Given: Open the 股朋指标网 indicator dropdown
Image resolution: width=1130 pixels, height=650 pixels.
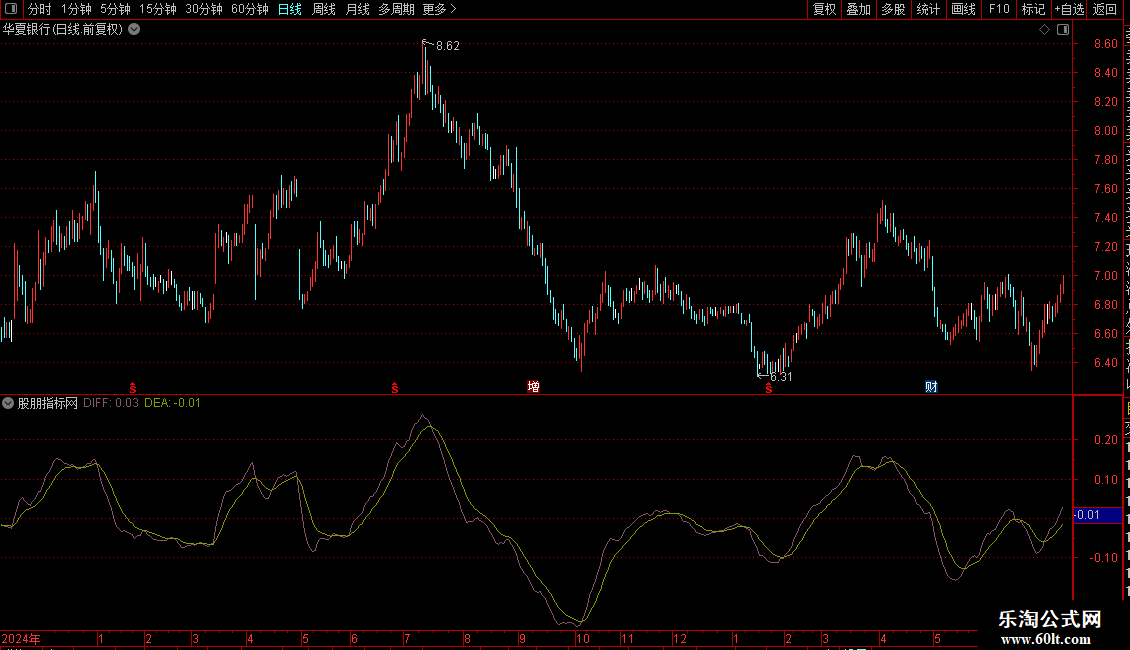Looking at the screenshot, I should pyautogui.click(x=8, y=404).
